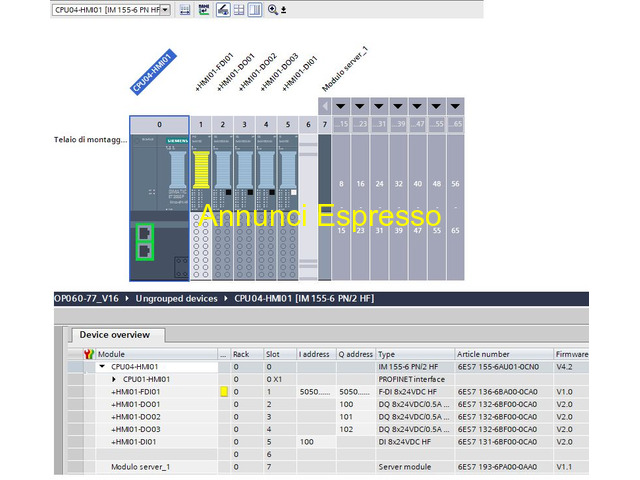Toggle the vertical split view toolbar icon
Image resolution: width=640 pixels, height=480 pixels.
(x=255, y=10)
